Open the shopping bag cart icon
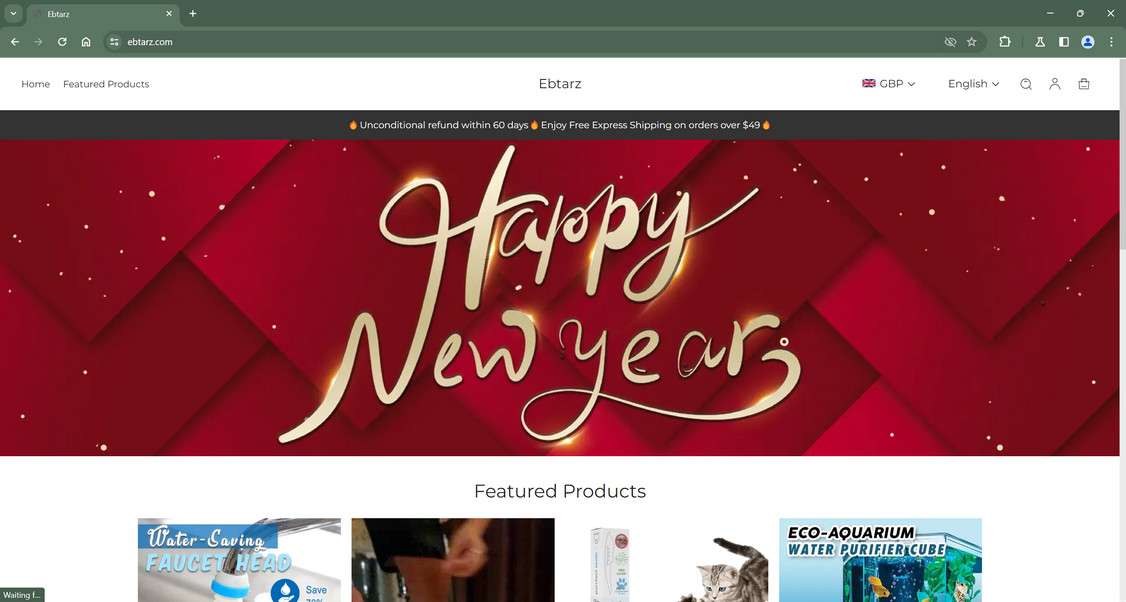 1084,84
